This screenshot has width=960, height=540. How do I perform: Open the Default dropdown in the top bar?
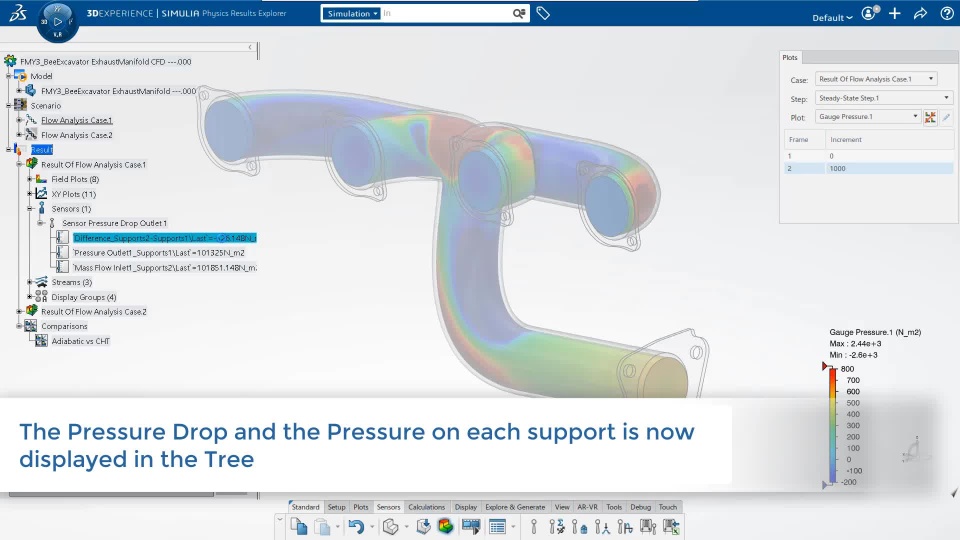[x=832, y=18]
